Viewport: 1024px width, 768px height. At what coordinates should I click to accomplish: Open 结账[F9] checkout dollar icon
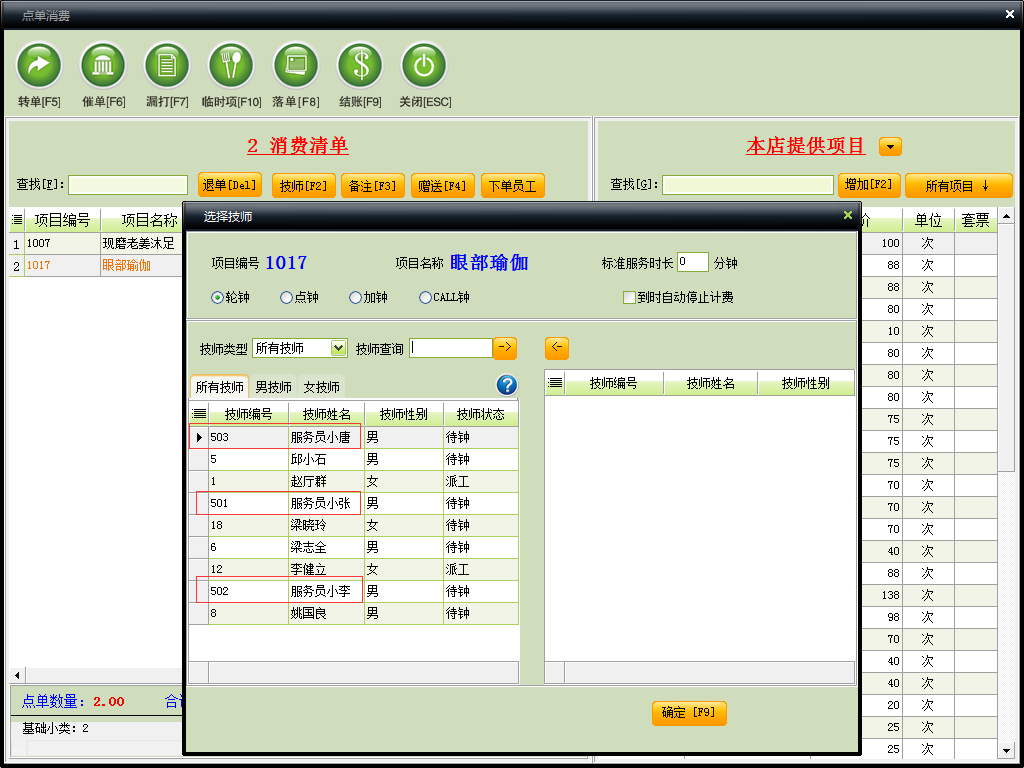coord(360,65)
